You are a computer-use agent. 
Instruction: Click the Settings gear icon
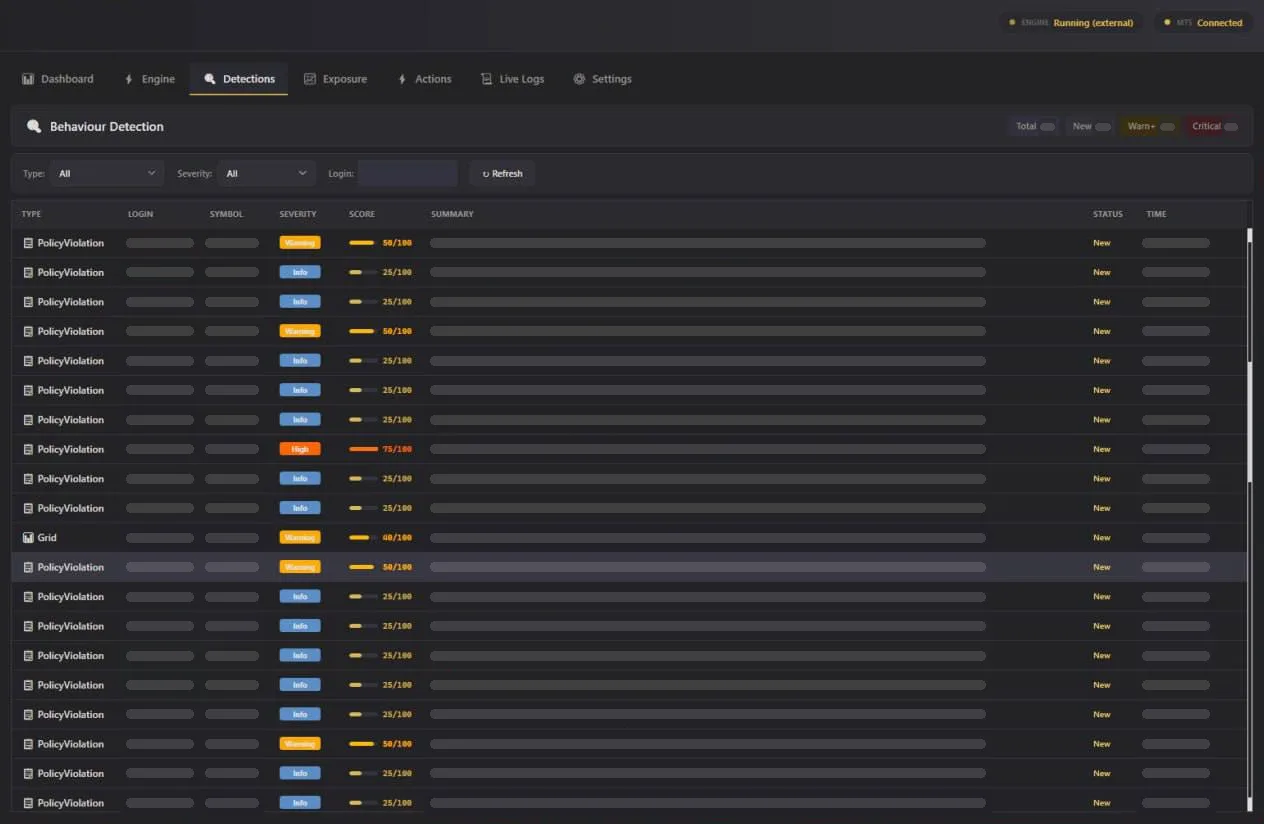click(579, 79)
